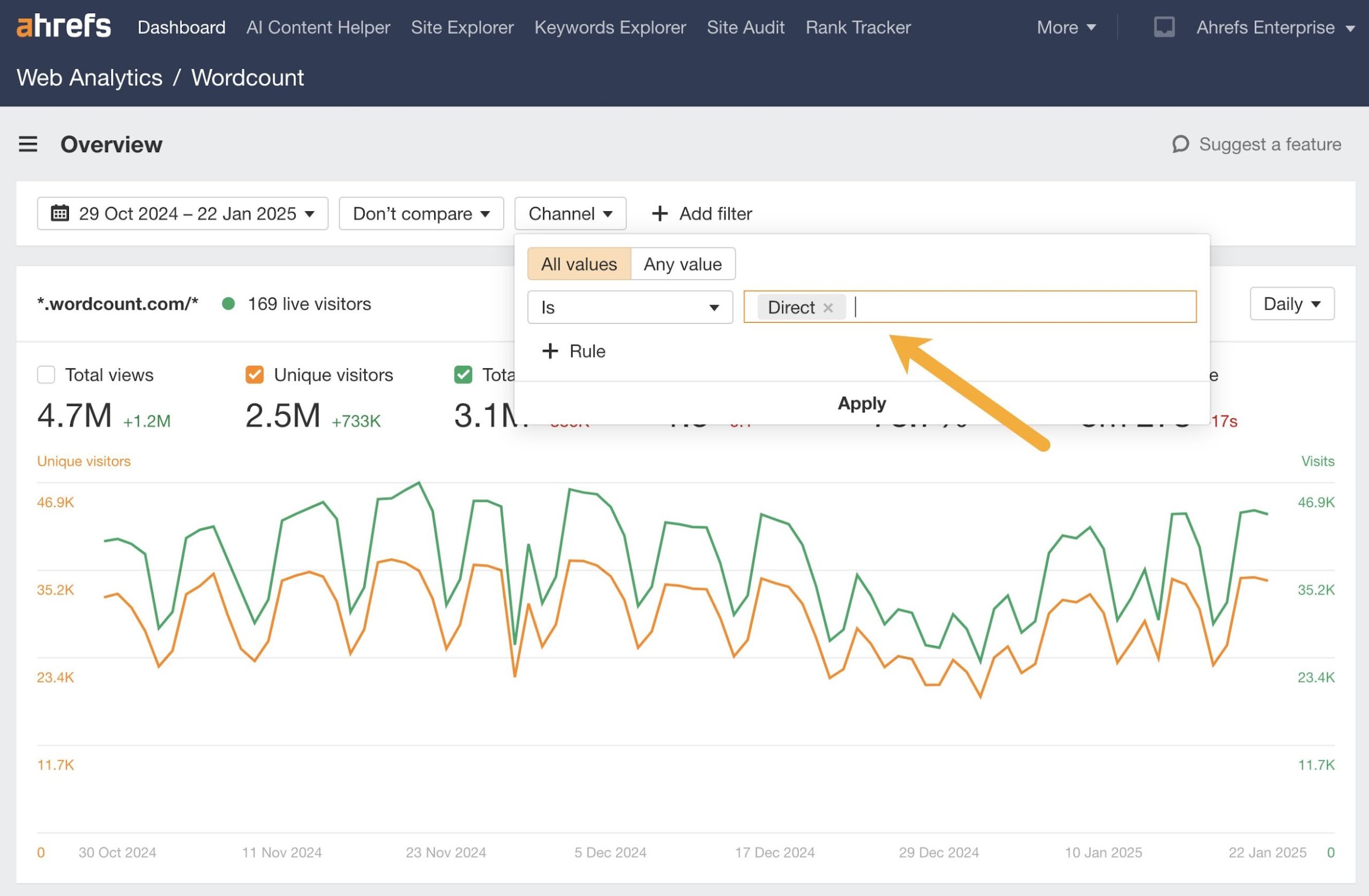Click the monitor icon in top bar
Screen dimensions: 1369x896
[1164, 27]
